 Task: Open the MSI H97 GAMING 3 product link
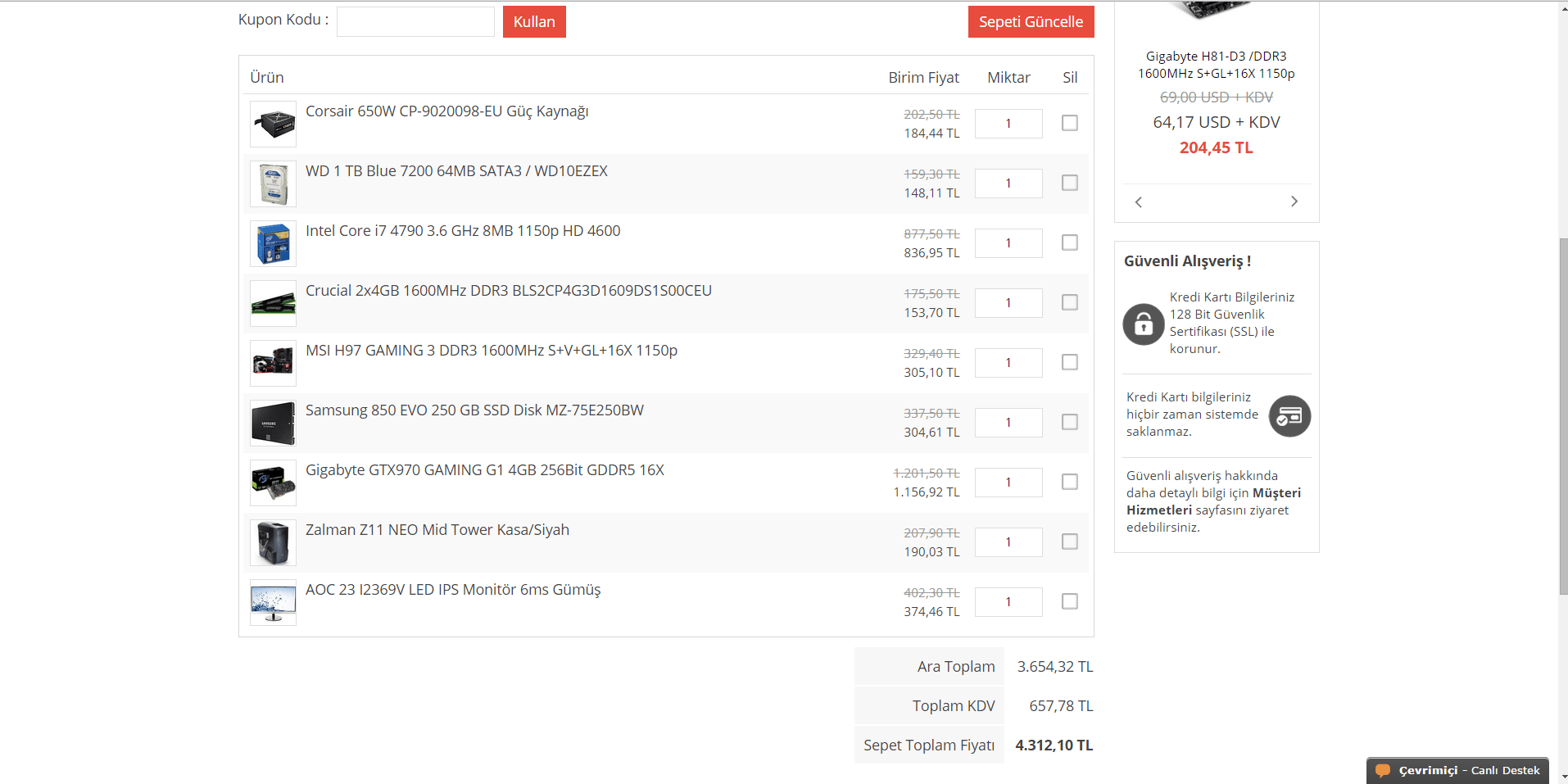[x=492, y=351]
